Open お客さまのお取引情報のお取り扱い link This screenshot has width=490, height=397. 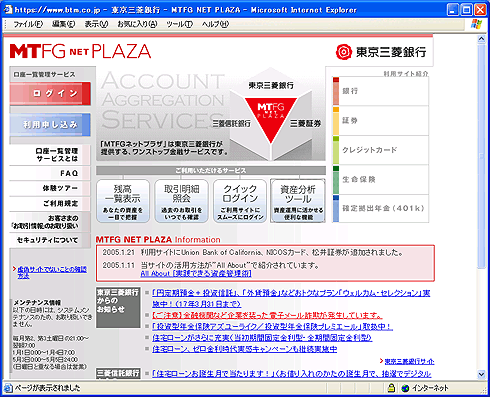[50, 222]
